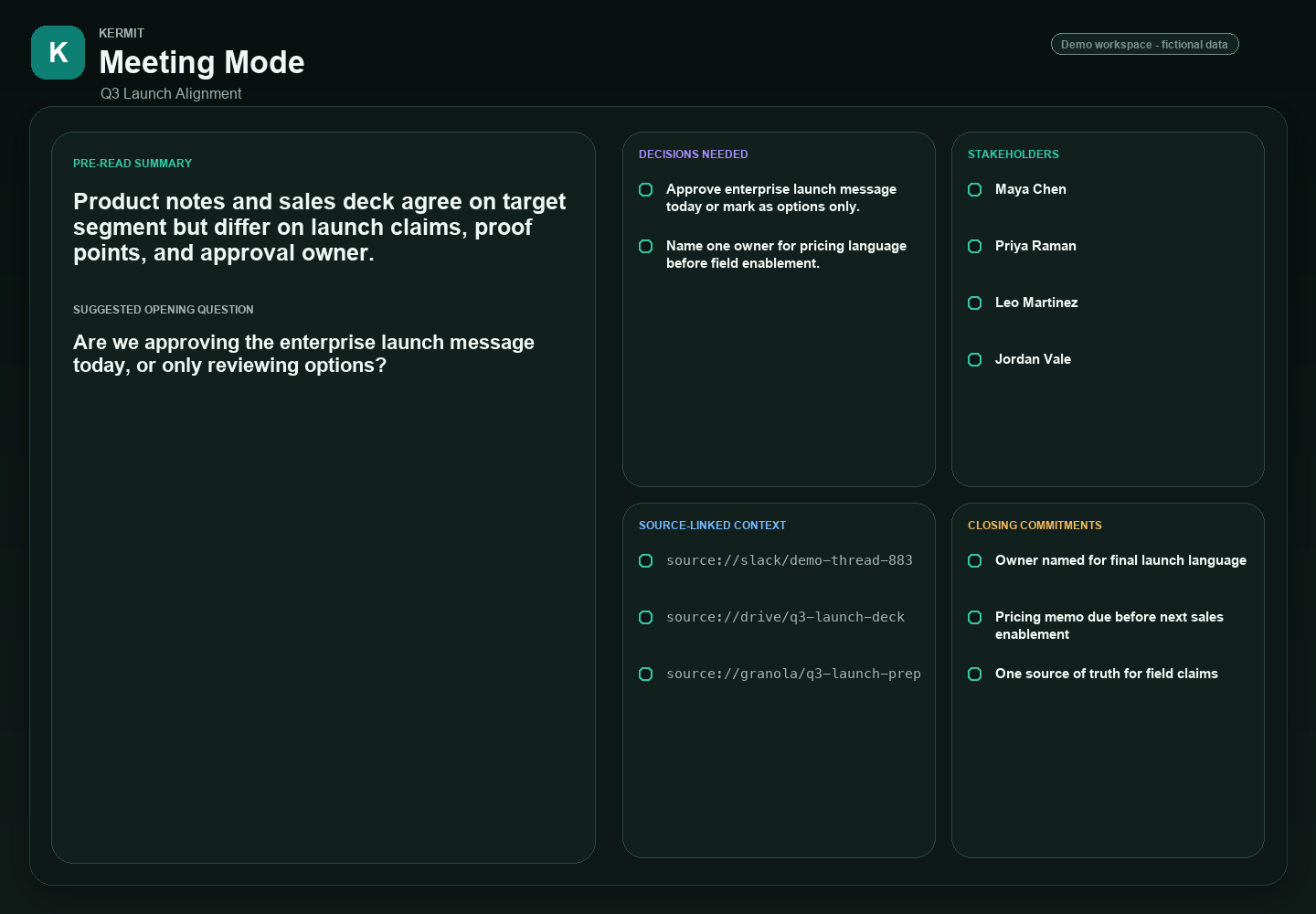The width and height of the screenshot is (1316, 914).
Task: Tick the Maya Chen stakeholder checkbox
Action: click(974, 189)
